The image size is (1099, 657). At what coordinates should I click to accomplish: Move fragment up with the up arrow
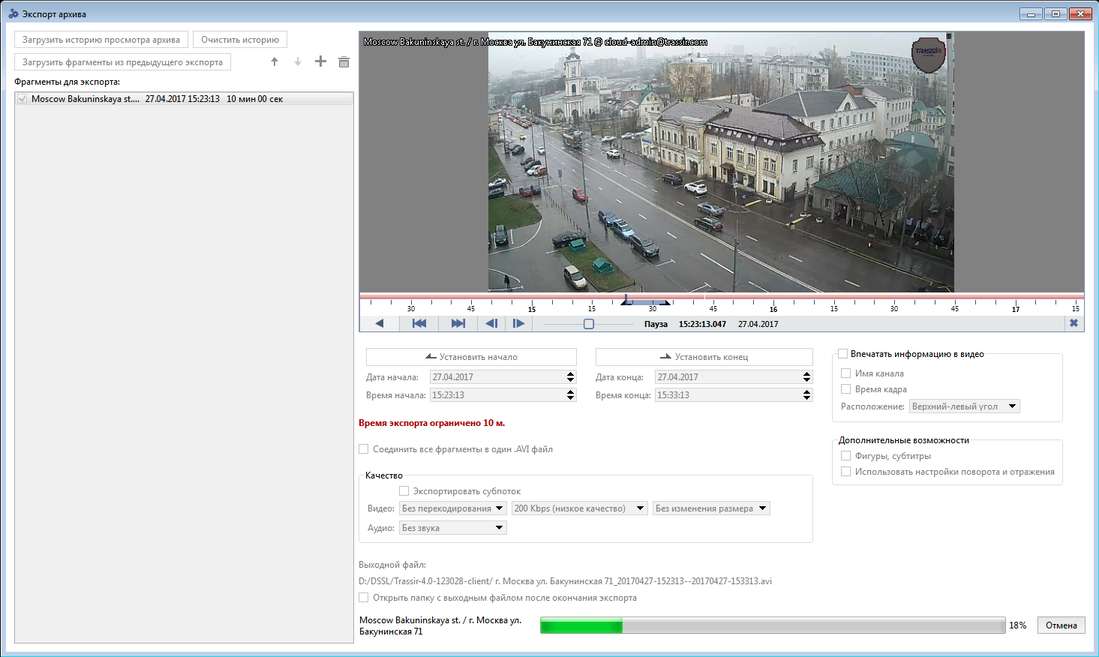tap(275, 62)
